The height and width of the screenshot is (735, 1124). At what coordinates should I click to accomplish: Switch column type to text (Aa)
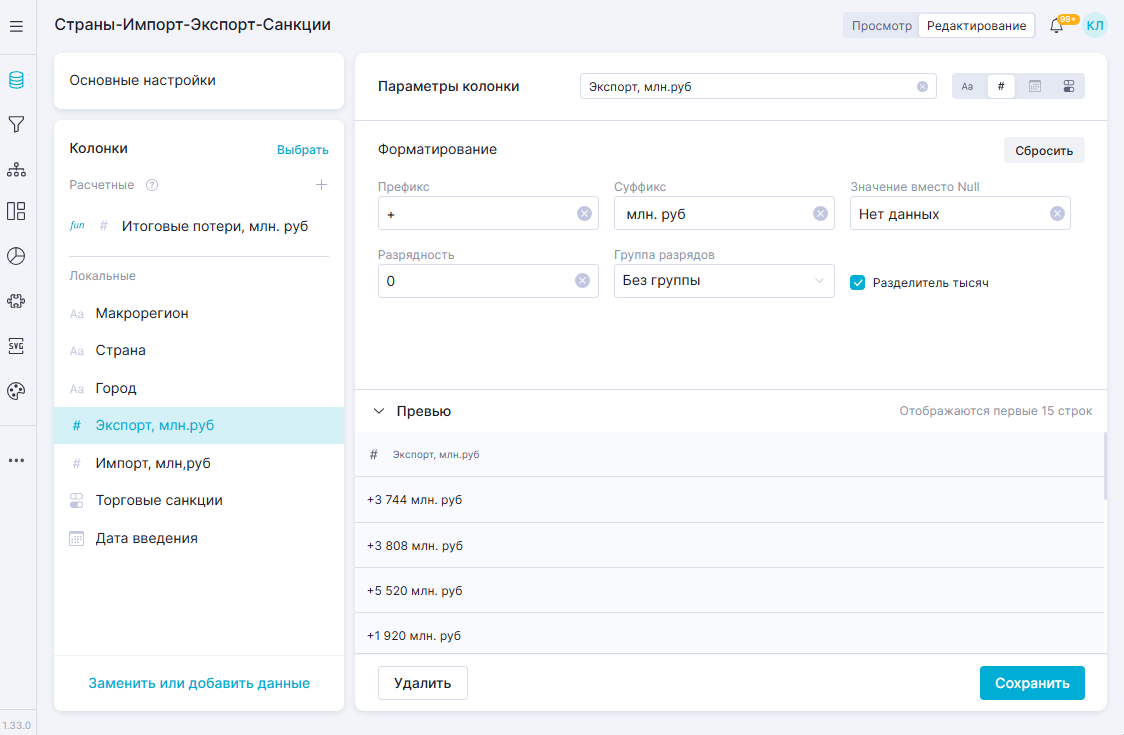coord(967,87)
